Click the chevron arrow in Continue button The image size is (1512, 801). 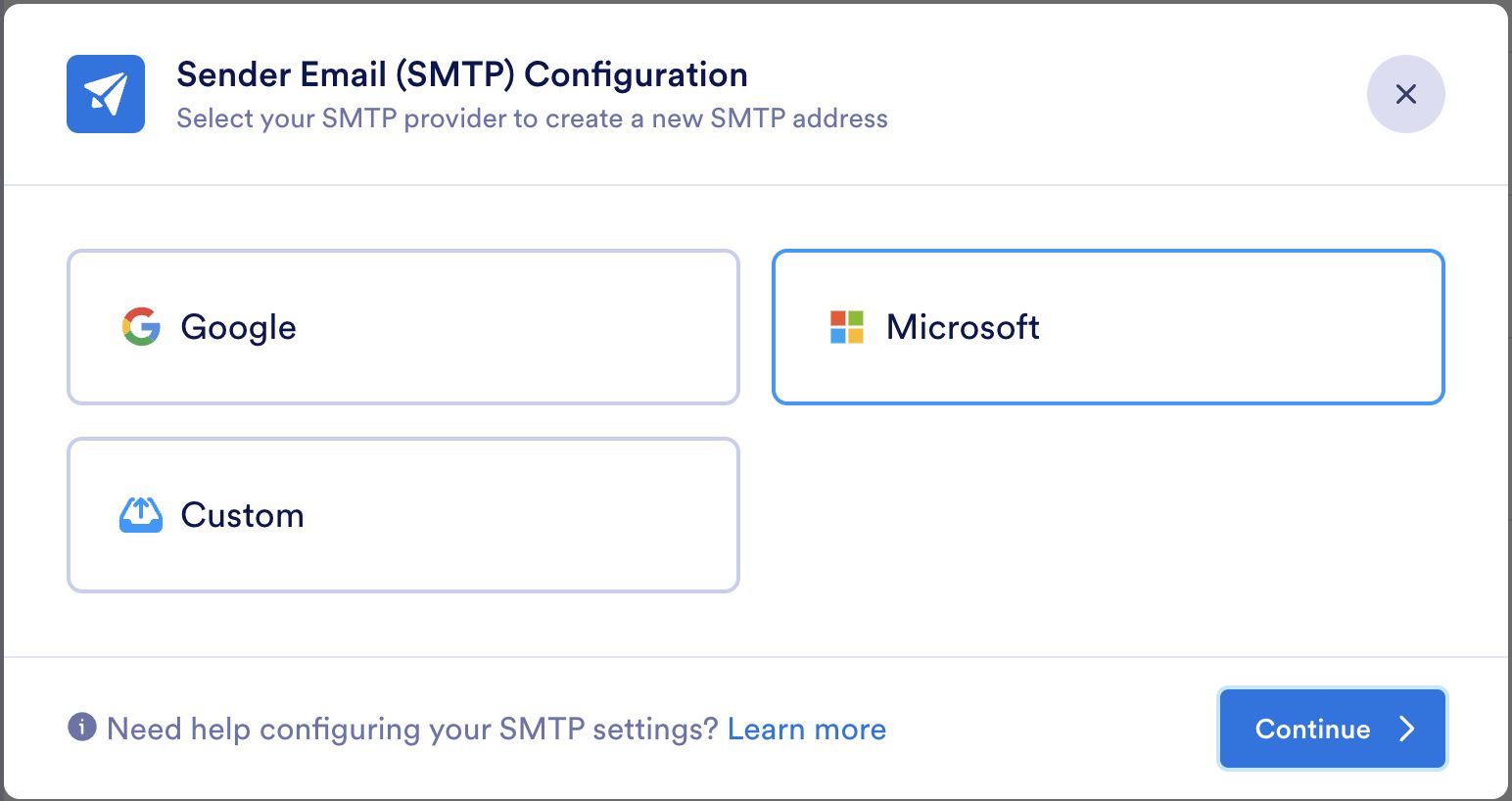[1407, 729]
